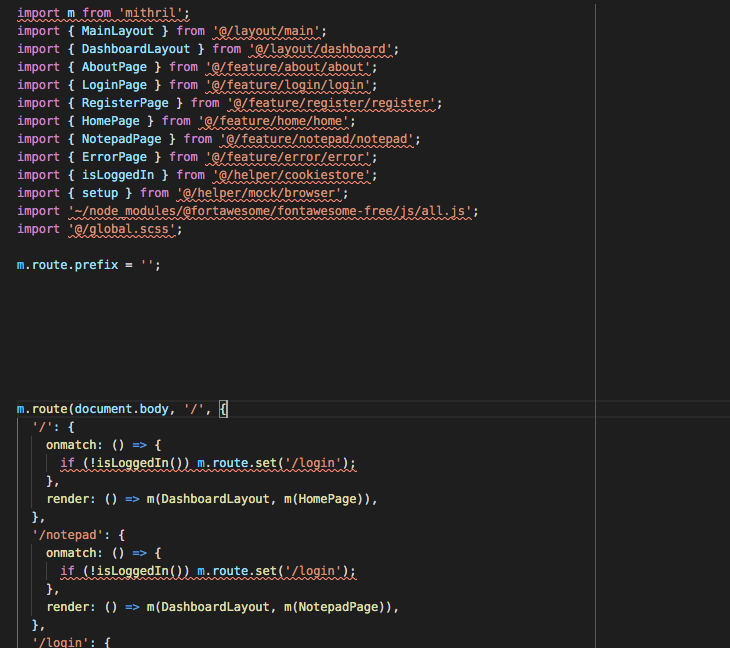
Task: Click the MainLayout import identifier
Action: 117,31
